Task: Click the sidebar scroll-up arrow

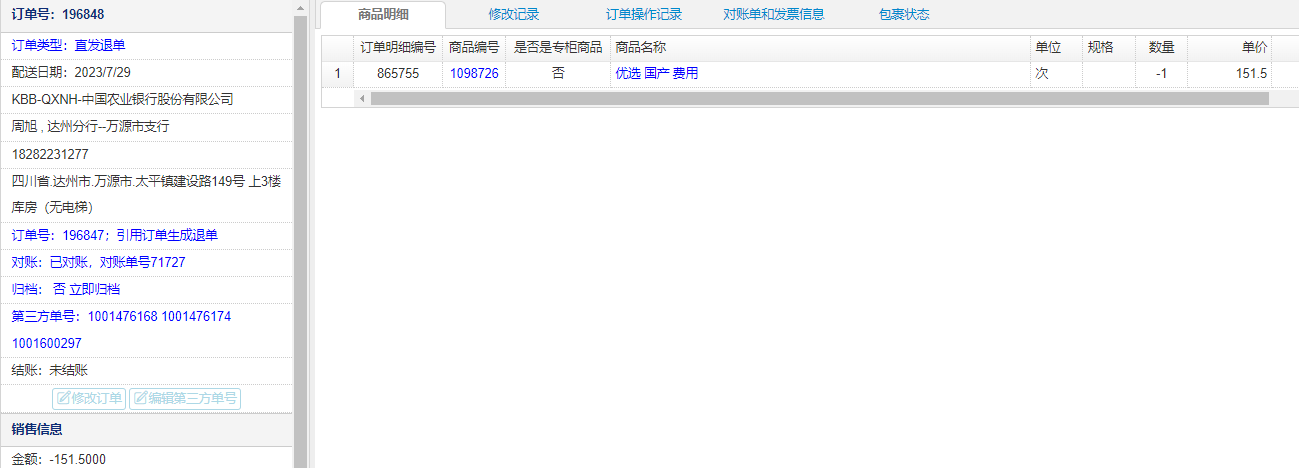Action: click(300, 7)
